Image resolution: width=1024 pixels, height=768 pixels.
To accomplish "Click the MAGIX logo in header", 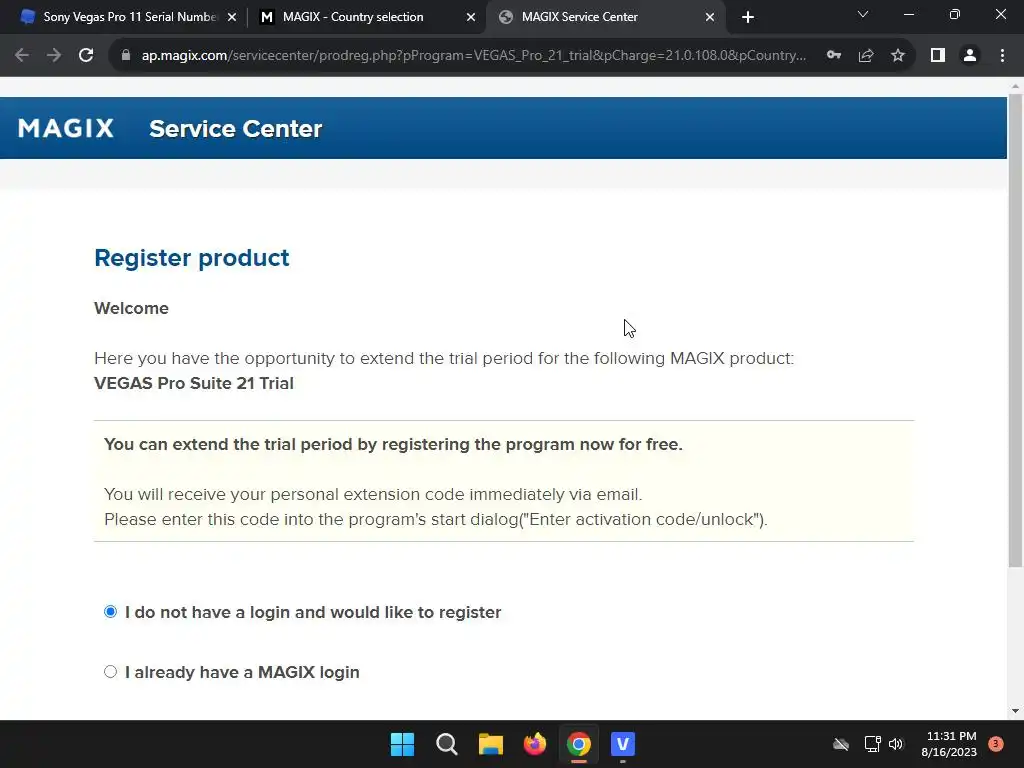I will 66,128.
